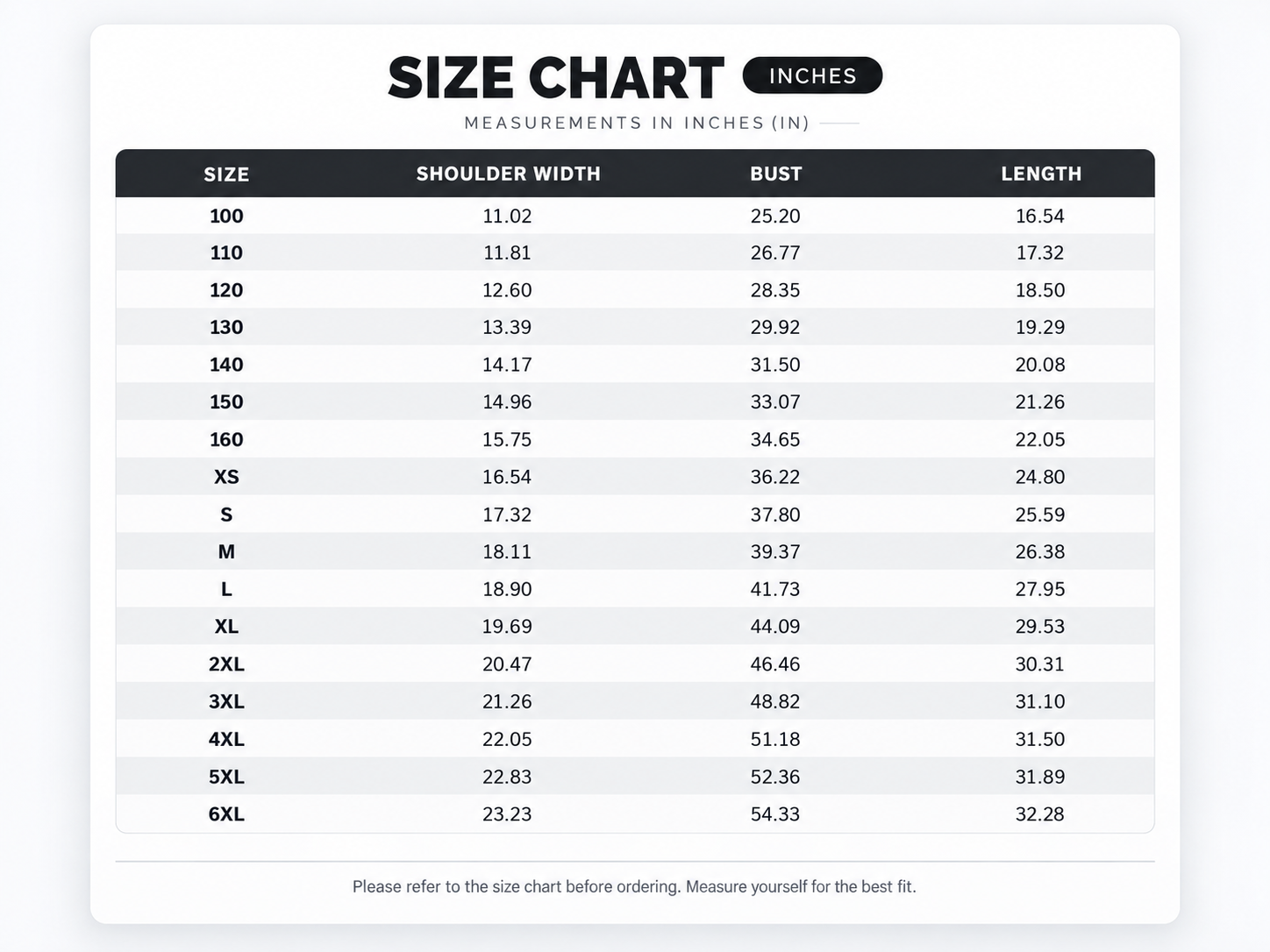
Task: Select the XS size label
Action: [x=226, y=477]
